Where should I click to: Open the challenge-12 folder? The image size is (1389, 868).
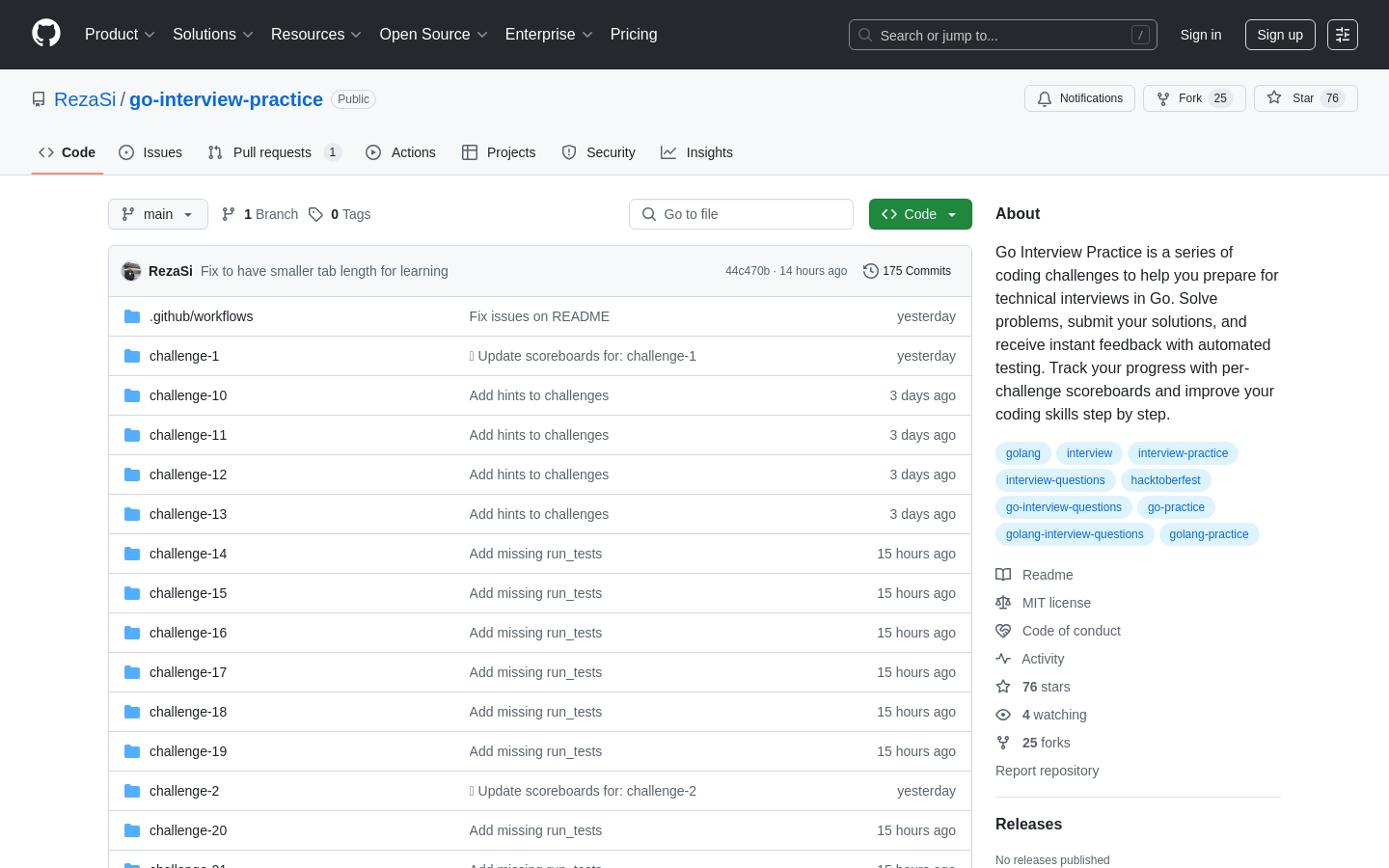click(188, 475)
